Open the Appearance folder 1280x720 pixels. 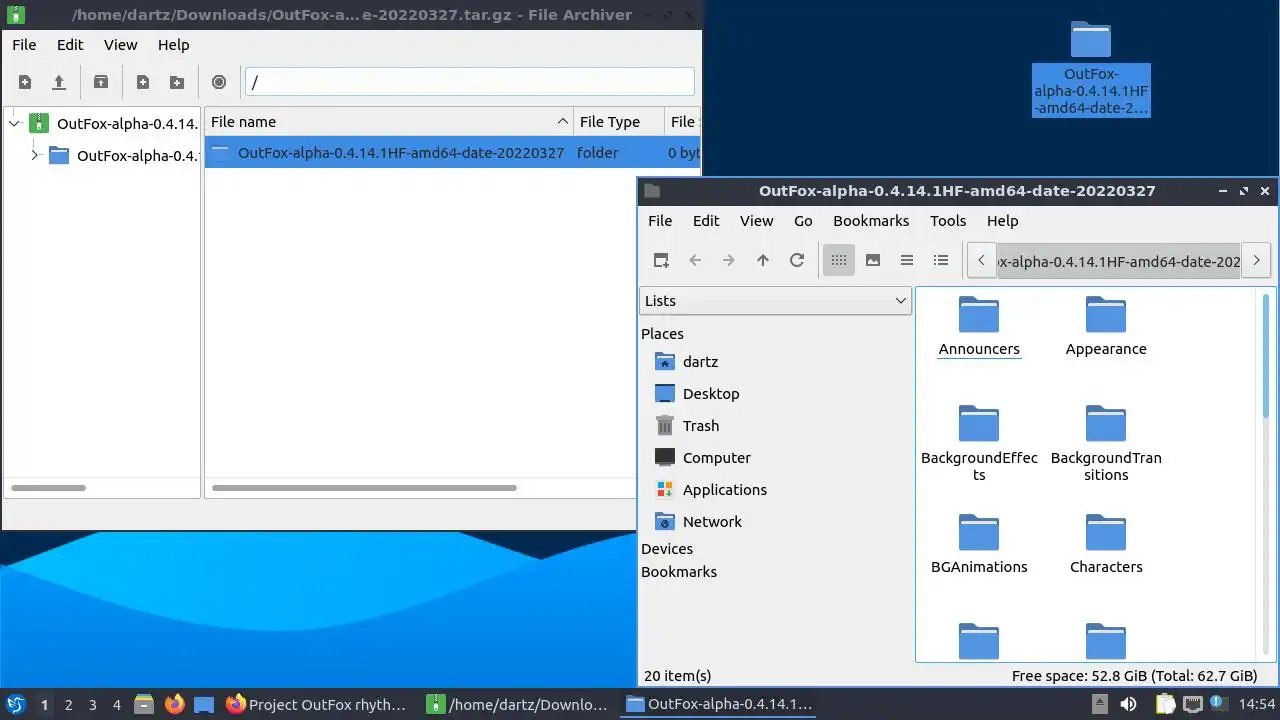click(x=1106, y=326)
